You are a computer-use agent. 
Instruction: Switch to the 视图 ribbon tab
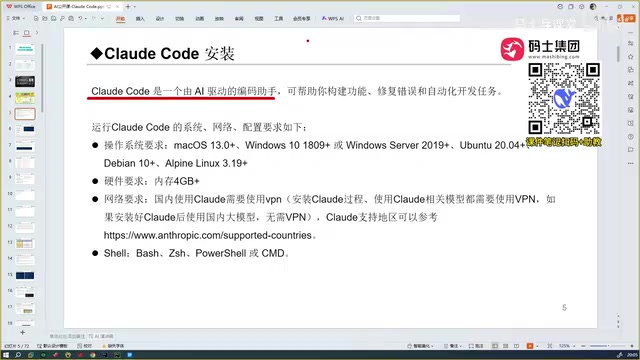tap(259, 18)
